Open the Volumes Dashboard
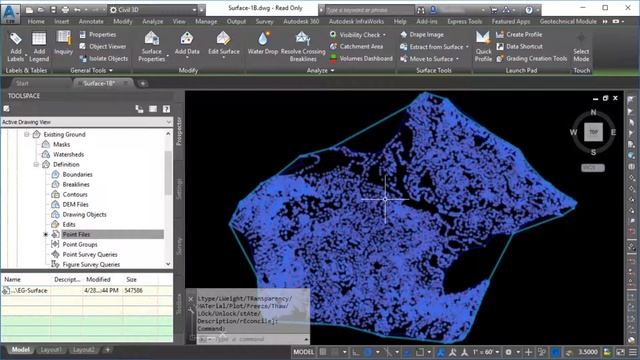 (x=361, y=59)
